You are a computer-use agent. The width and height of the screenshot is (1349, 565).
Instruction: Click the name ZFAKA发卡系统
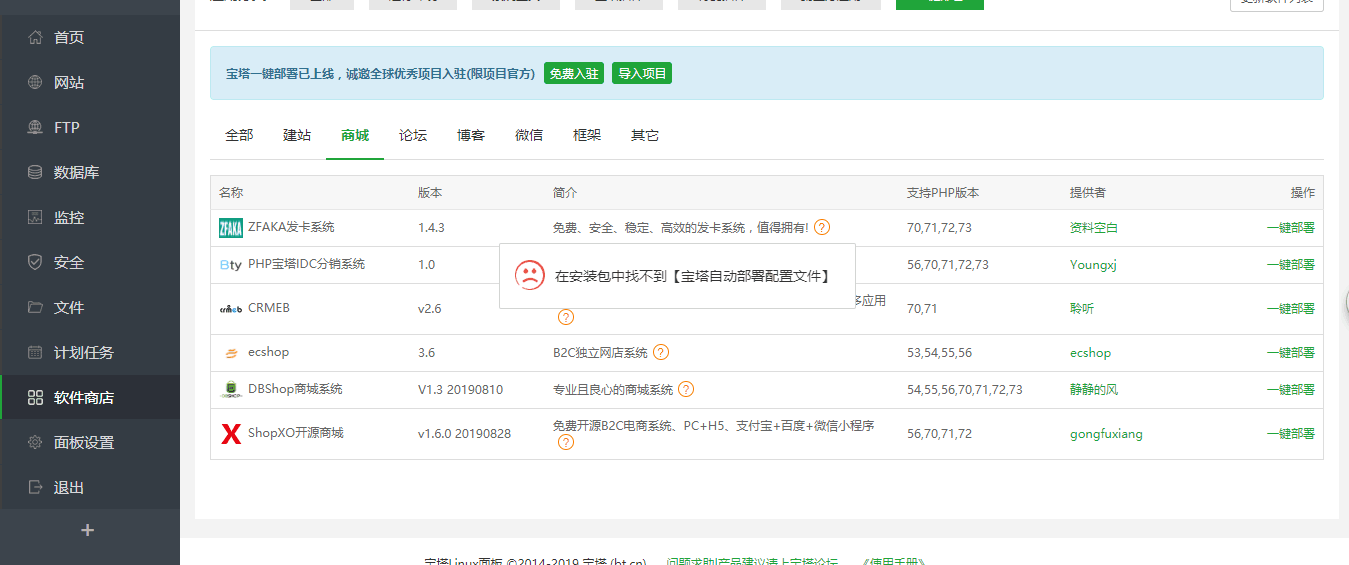point(291,228)
